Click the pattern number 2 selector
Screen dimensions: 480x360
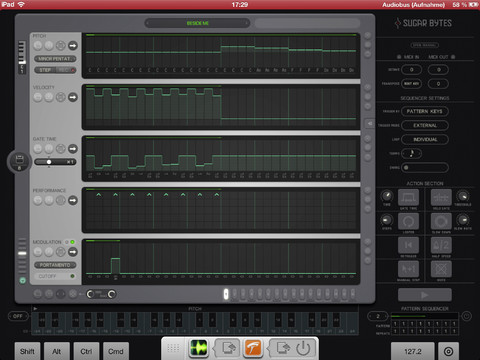click(378, 316)
